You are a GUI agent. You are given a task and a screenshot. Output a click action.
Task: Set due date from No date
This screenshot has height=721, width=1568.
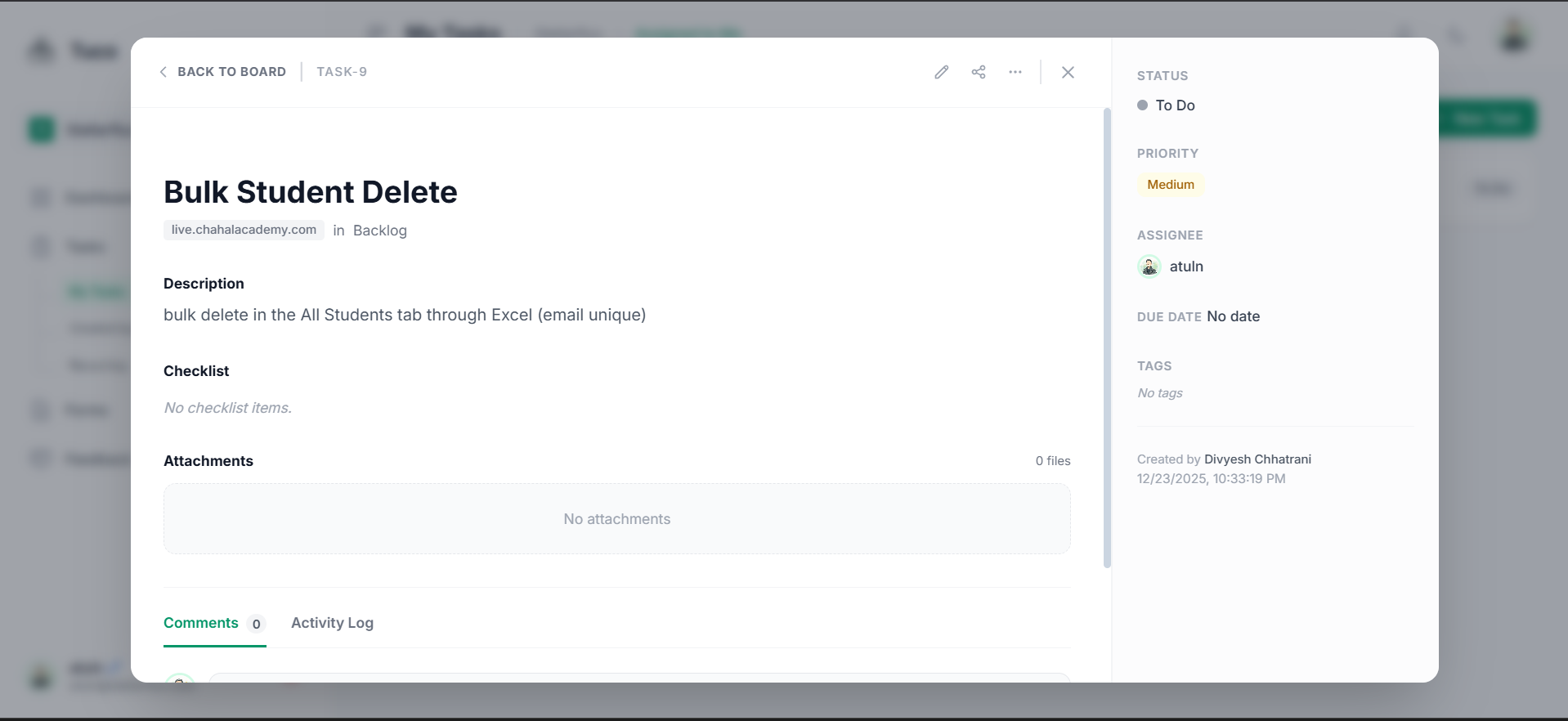pos(1233,316)
